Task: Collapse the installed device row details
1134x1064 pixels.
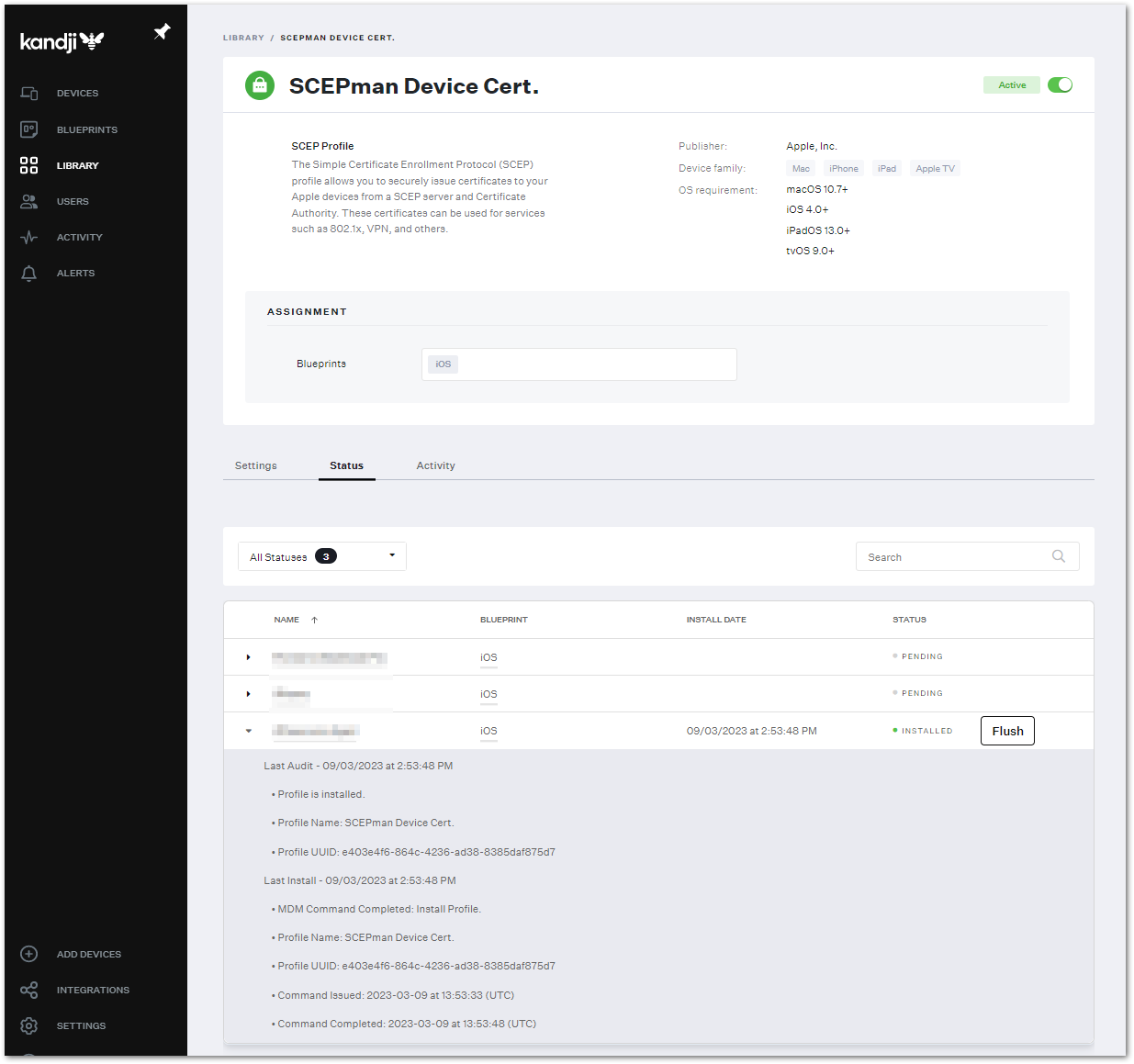Action: click(248, 730)
